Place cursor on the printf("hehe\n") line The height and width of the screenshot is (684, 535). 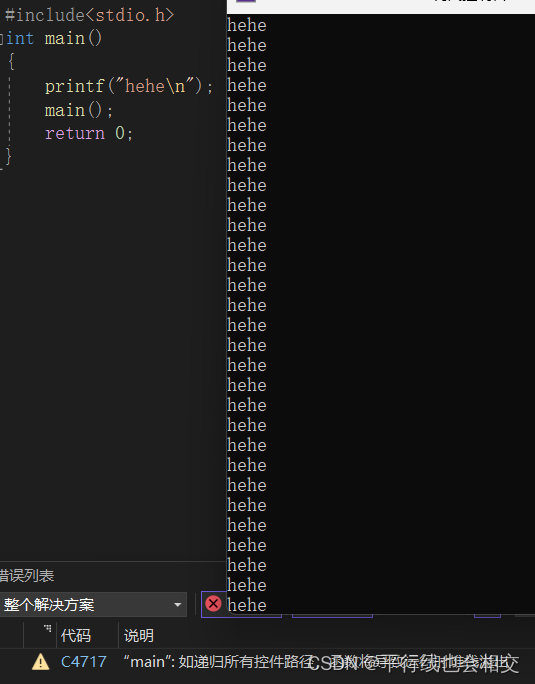click(x=129, y=86)
